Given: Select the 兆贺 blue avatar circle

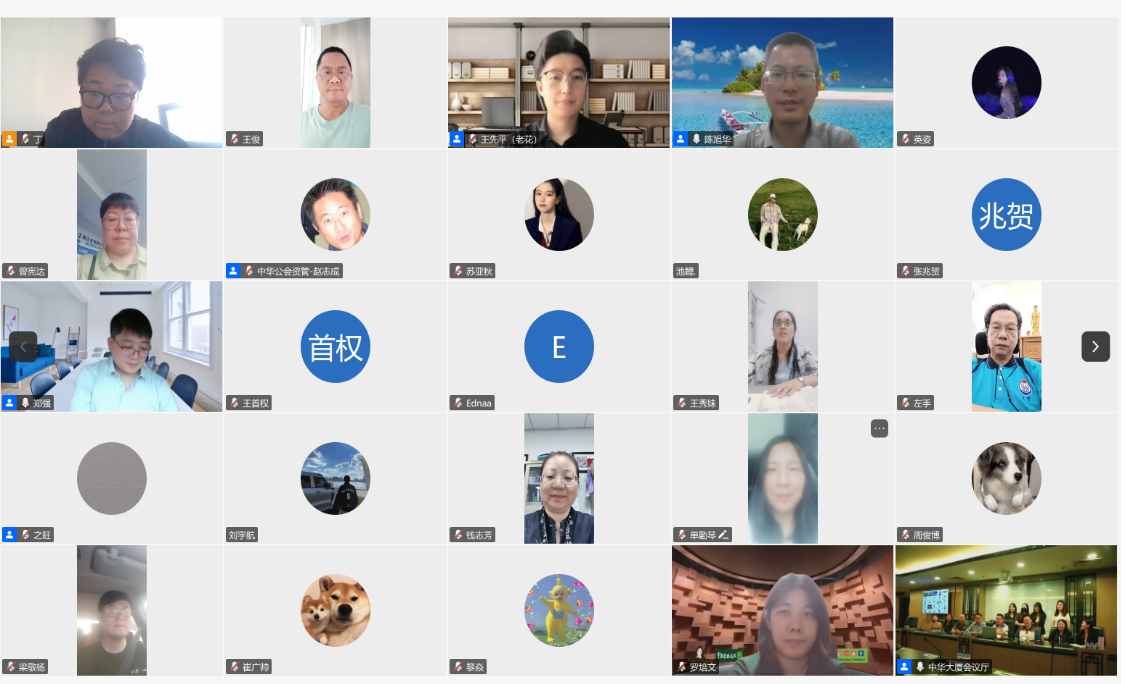Looking at the screenshot, I should pyautogui.click(x=1006, y=215).
